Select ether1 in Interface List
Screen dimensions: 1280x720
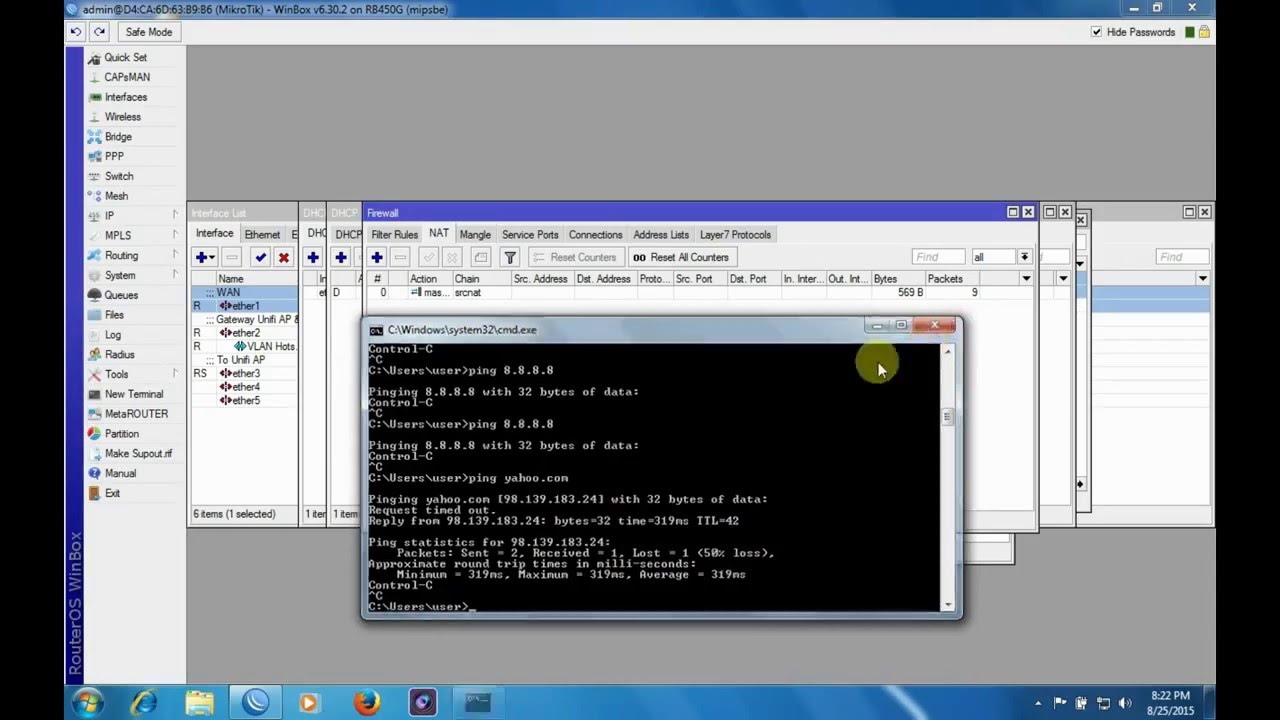pyautogui.click(x=245, y=306)
